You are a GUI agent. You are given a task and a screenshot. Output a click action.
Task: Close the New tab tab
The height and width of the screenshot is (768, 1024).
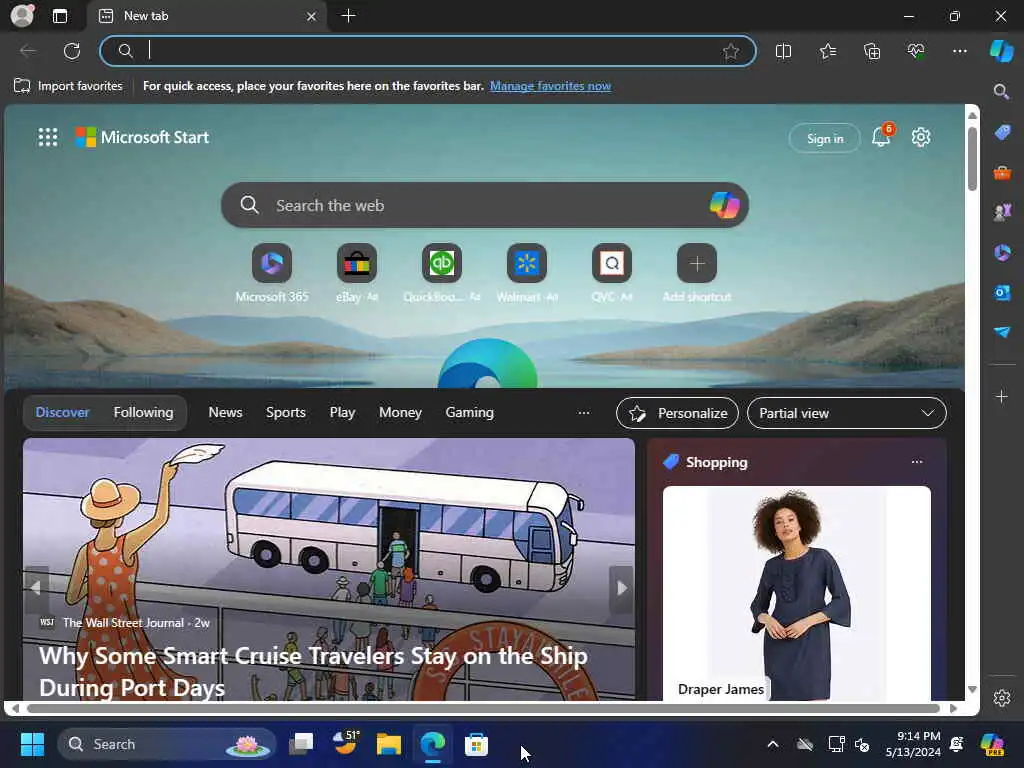click(312, 16)
